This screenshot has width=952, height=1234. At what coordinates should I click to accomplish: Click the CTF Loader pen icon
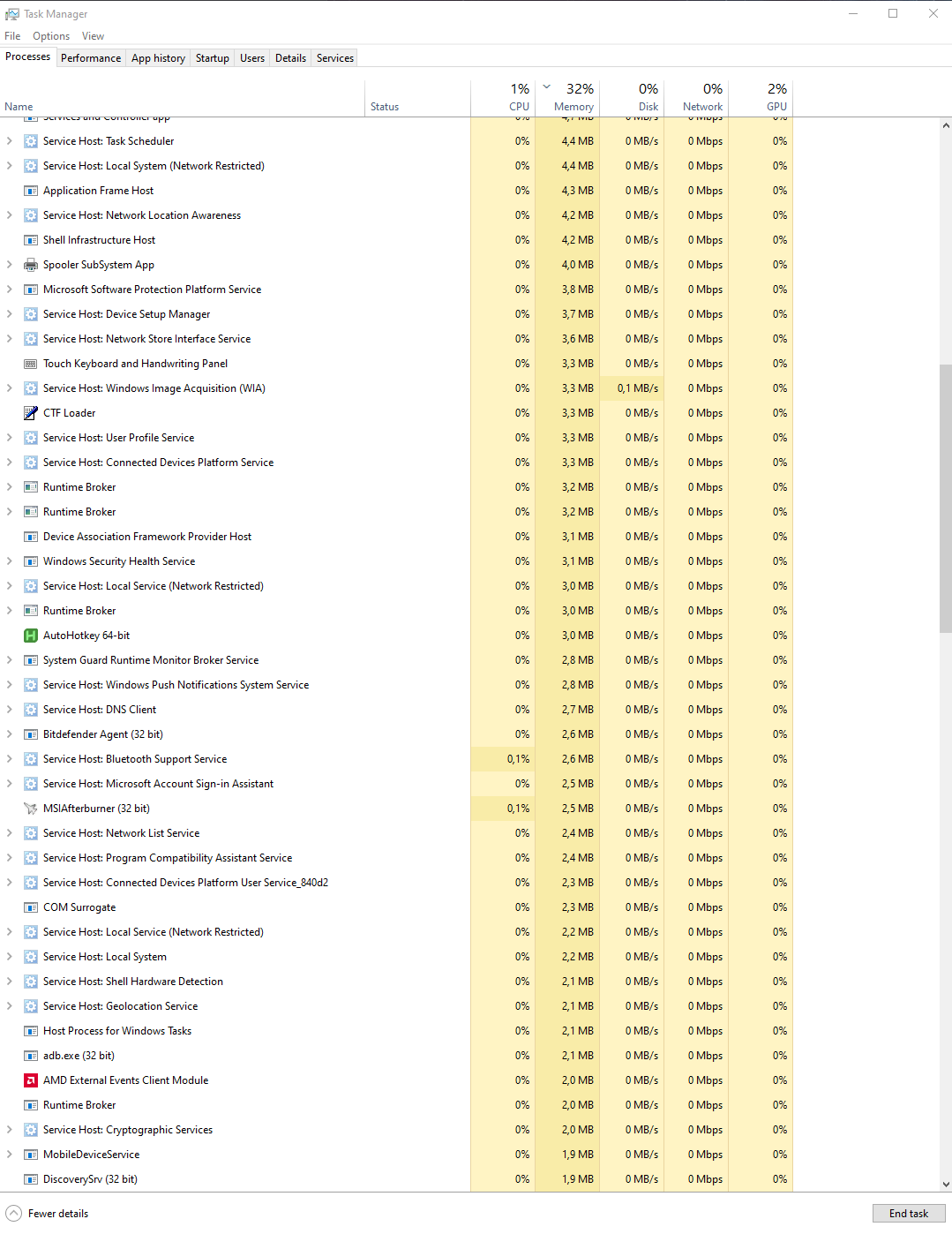click(31, 413)
